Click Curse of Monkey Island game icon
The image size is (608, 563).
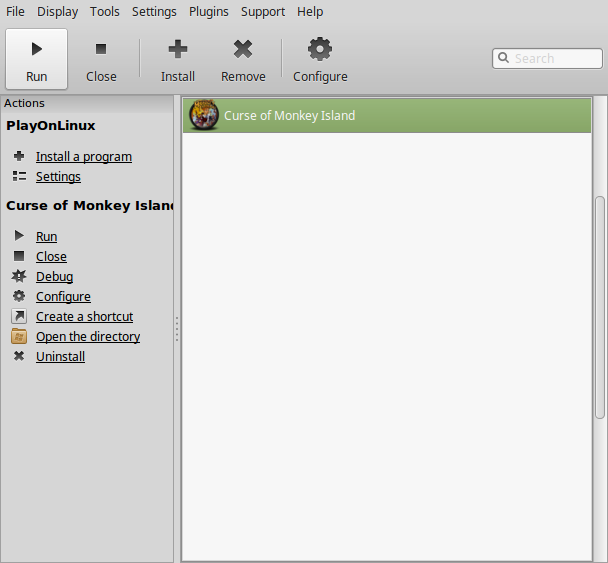pyautogui.click(x=204, y=115)
